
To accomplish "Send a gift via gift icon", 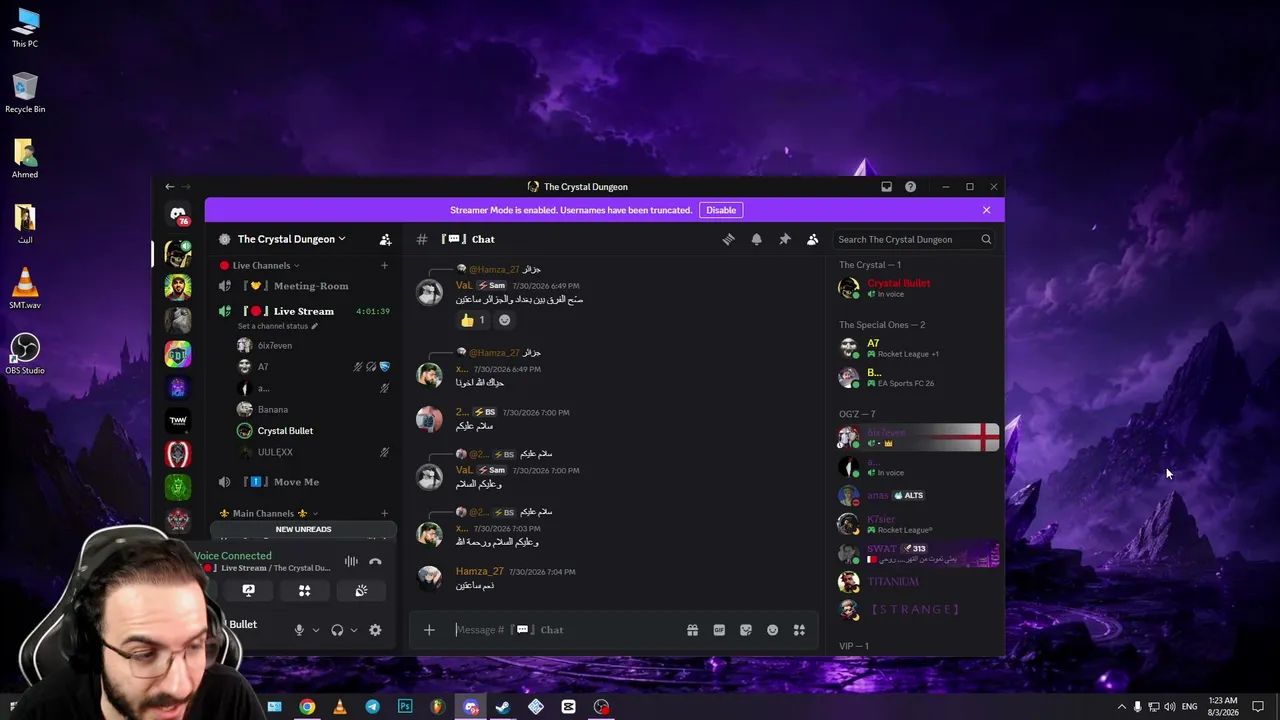I will point(692,630).
